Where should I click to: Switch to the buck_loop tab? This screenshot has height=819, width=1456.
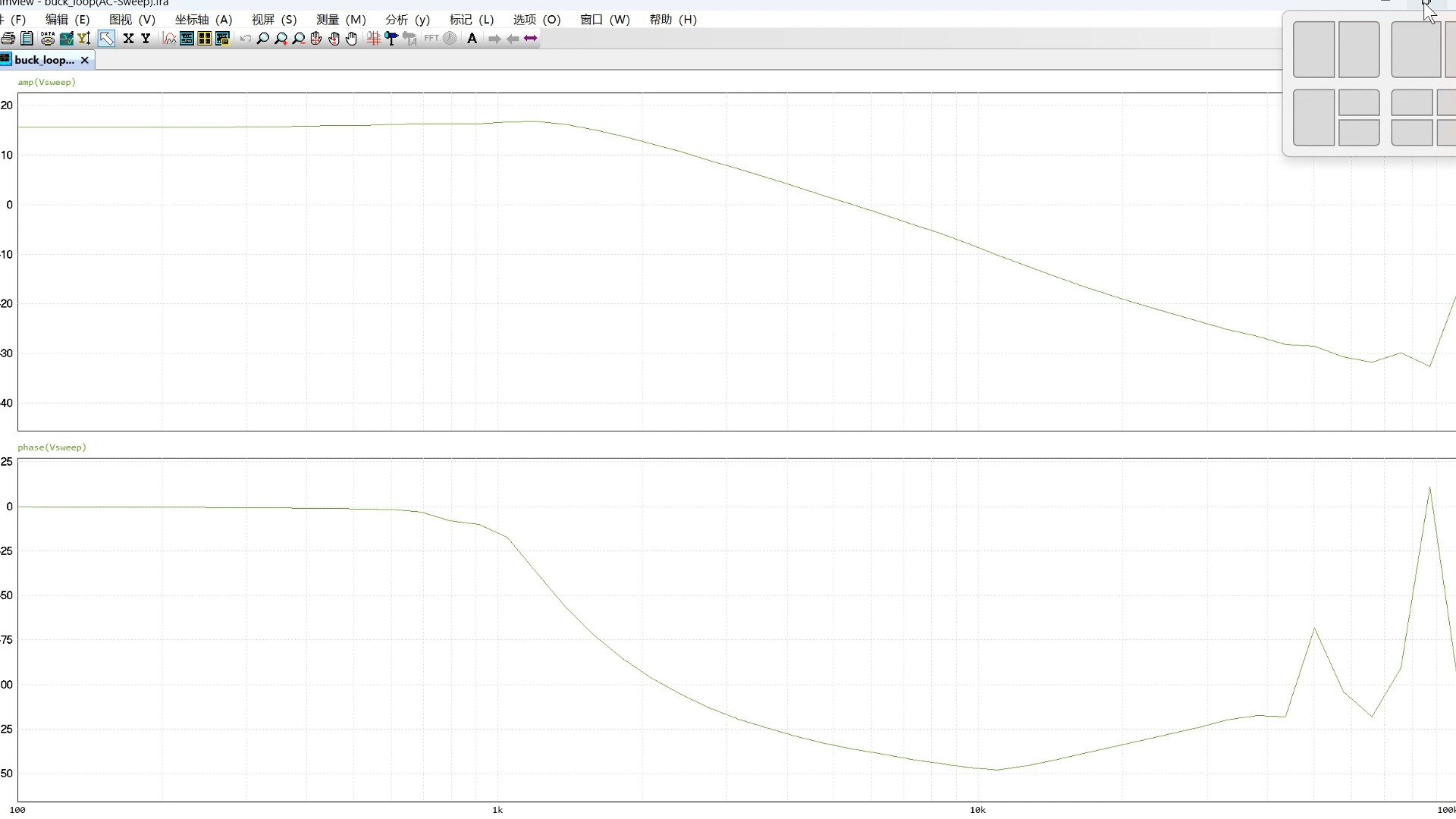pos(43,60)
